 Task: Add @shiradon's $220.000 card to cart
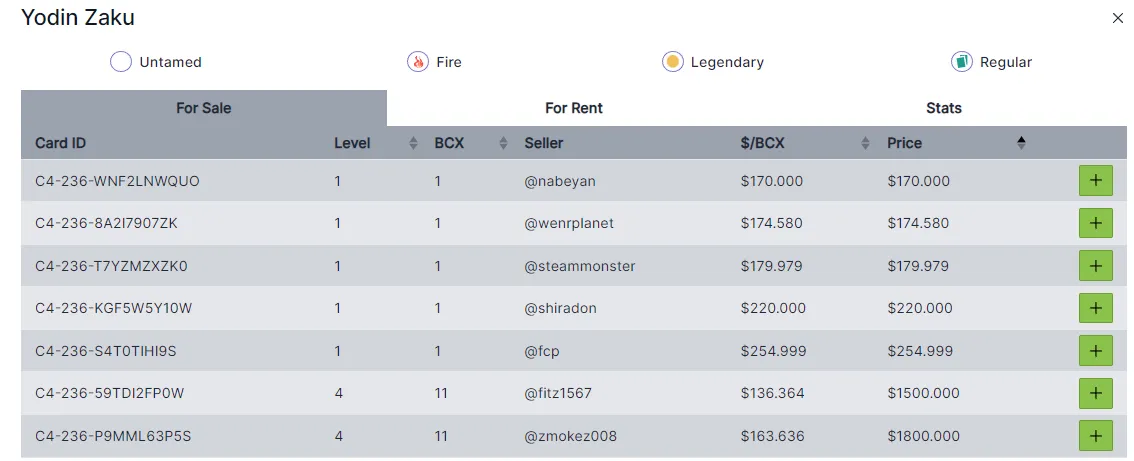[1095, 308]
